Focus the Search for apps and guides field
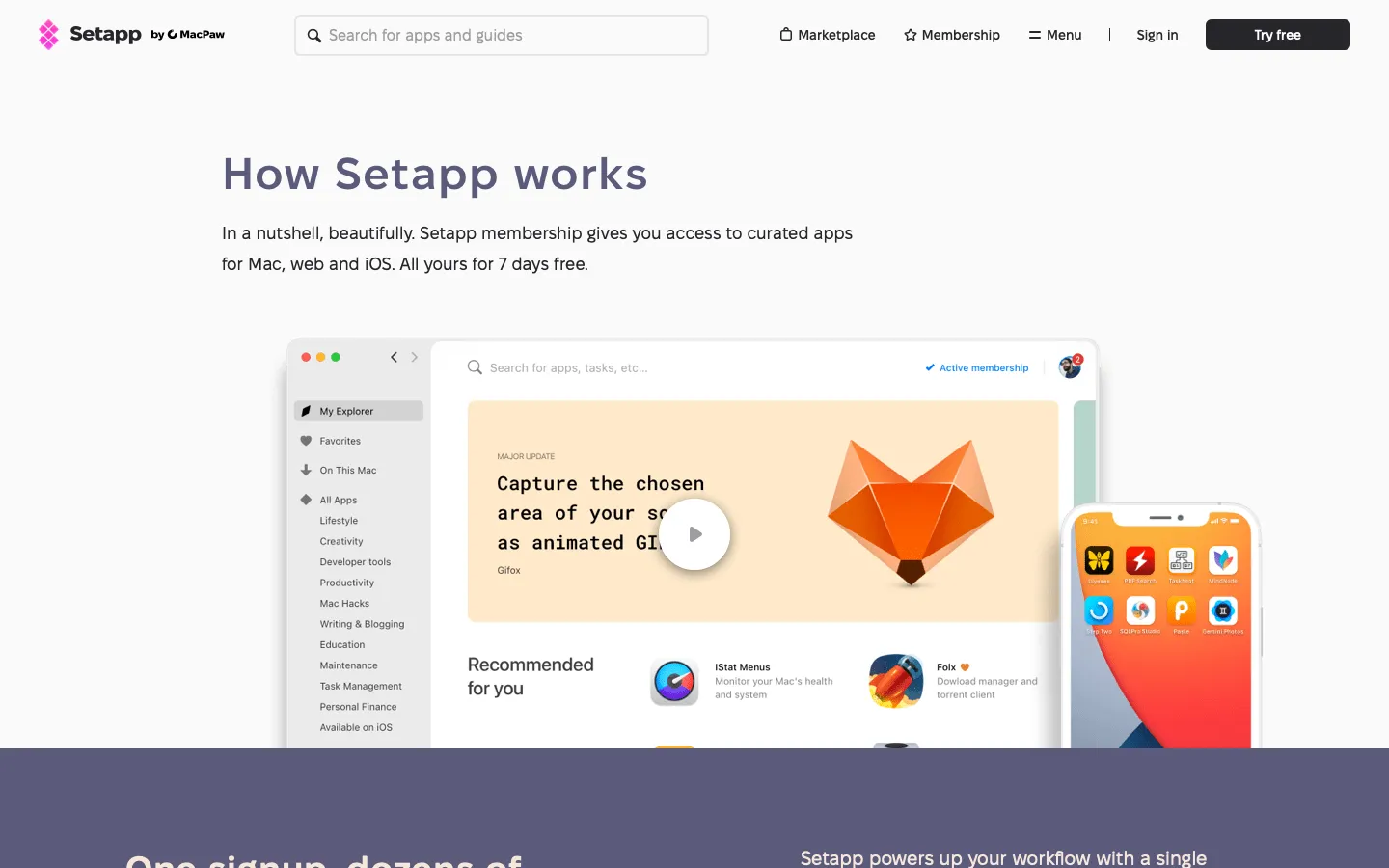This screenshot has height=868, width=1389. 502,36
